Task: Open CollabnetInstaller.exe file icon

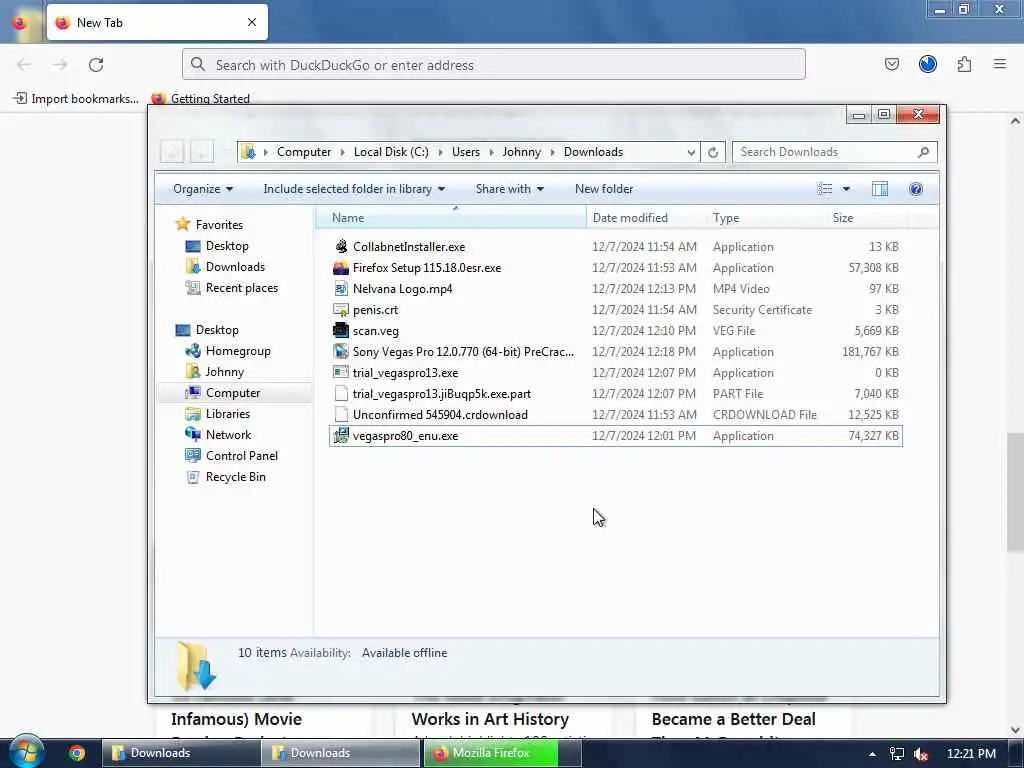Action: pyautogui.click(x=341, y=246)
